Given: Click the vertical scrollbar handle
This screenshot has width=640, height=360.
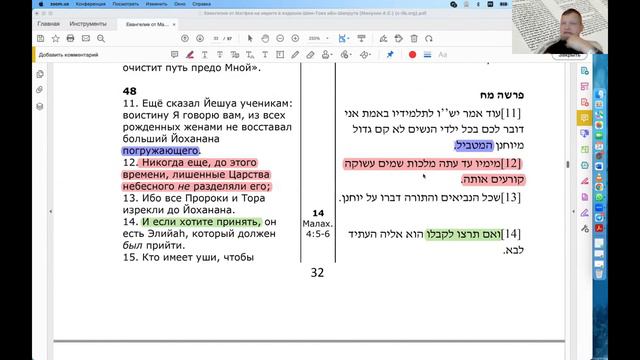Looking at the screenshot, I should (567, 164).
